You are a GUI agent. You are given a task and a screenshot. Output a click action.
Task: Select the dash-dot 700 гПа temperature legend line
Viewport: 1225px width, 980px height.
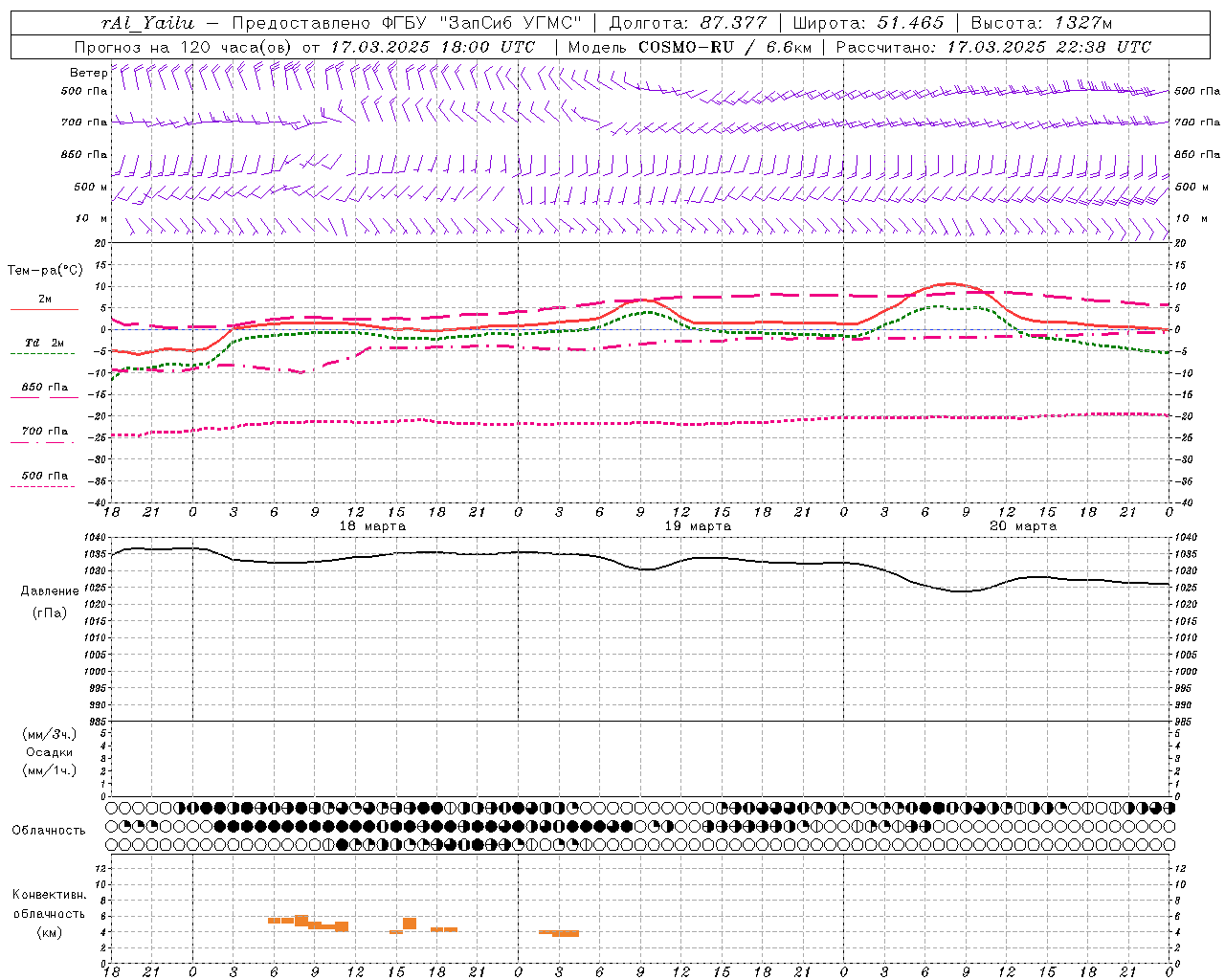tap(42, 442)
